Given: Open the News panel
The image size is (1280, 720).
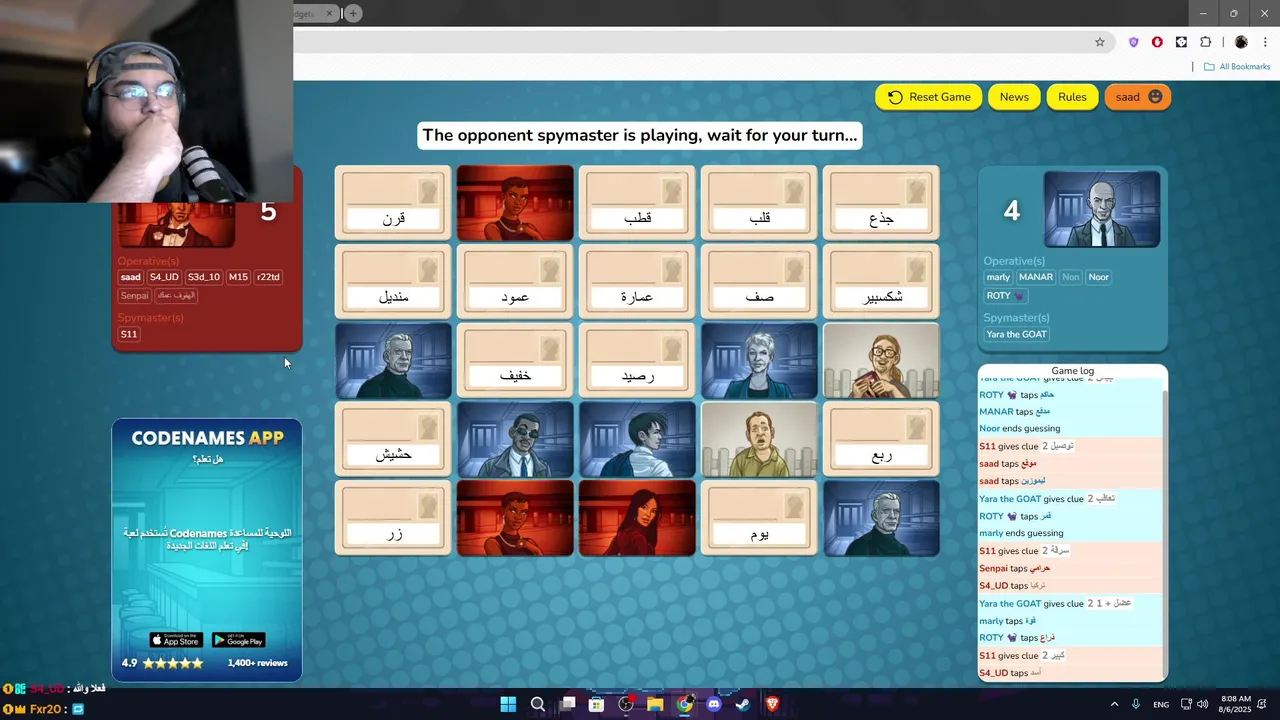Looking at the screenshot, I should (1014, 97).
